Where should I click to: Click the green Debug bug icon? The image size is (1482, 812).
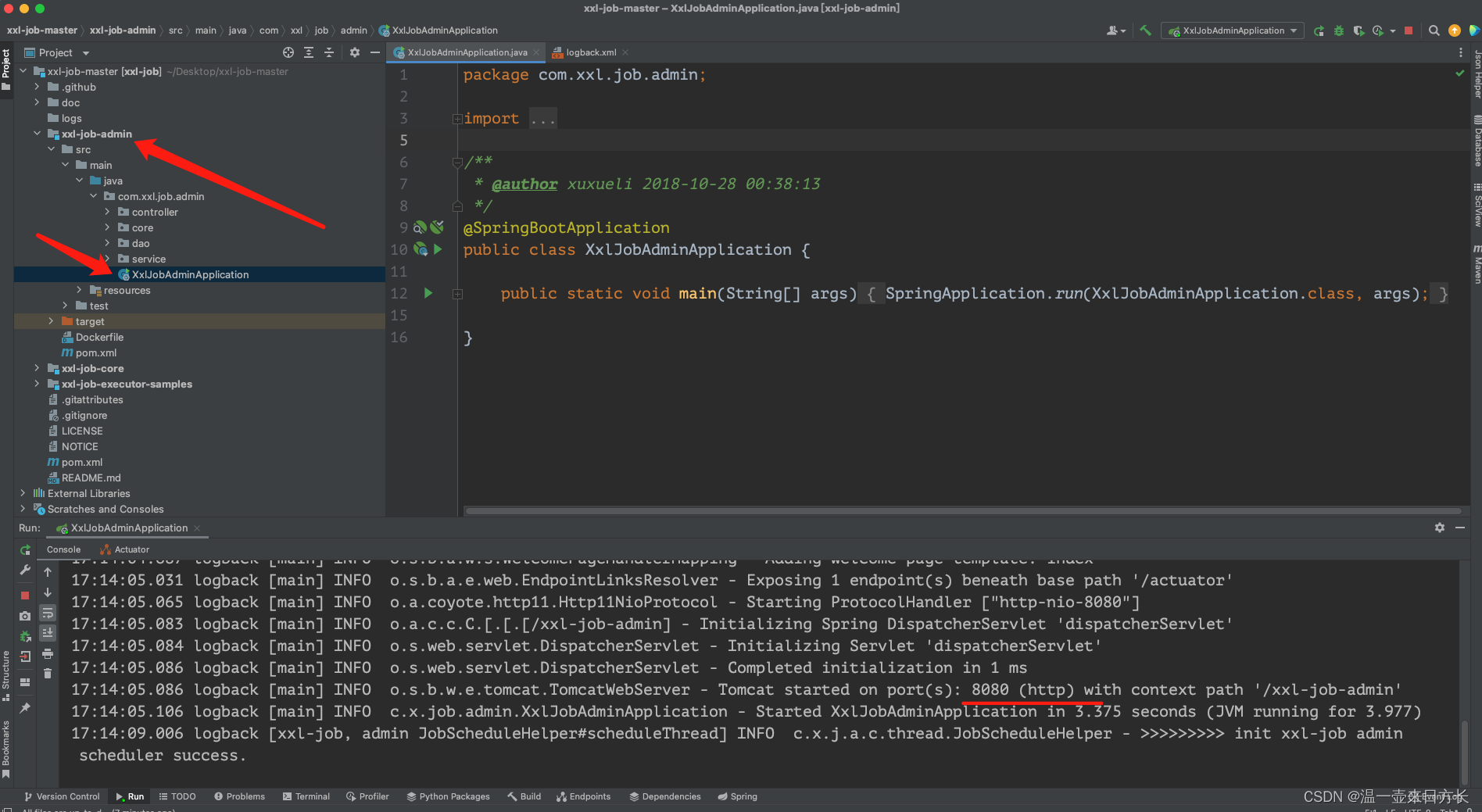pyautogui.click(x=1339, y=30)
